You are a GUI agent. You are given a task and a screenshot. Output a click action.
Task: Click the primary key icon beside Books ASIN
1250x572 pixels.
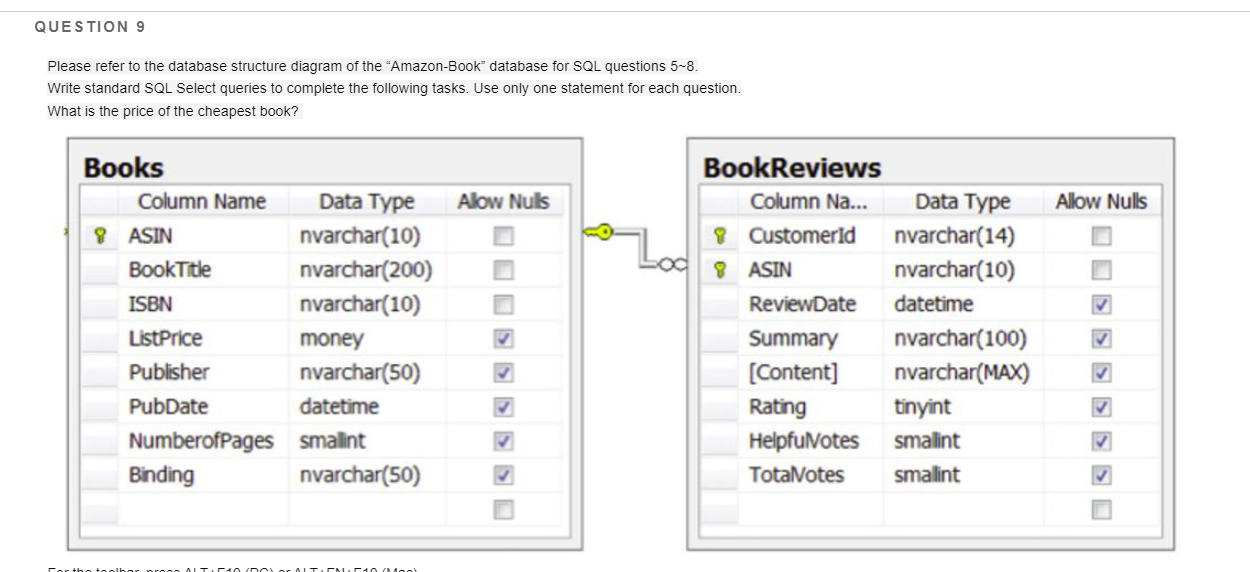pos(99,237)
